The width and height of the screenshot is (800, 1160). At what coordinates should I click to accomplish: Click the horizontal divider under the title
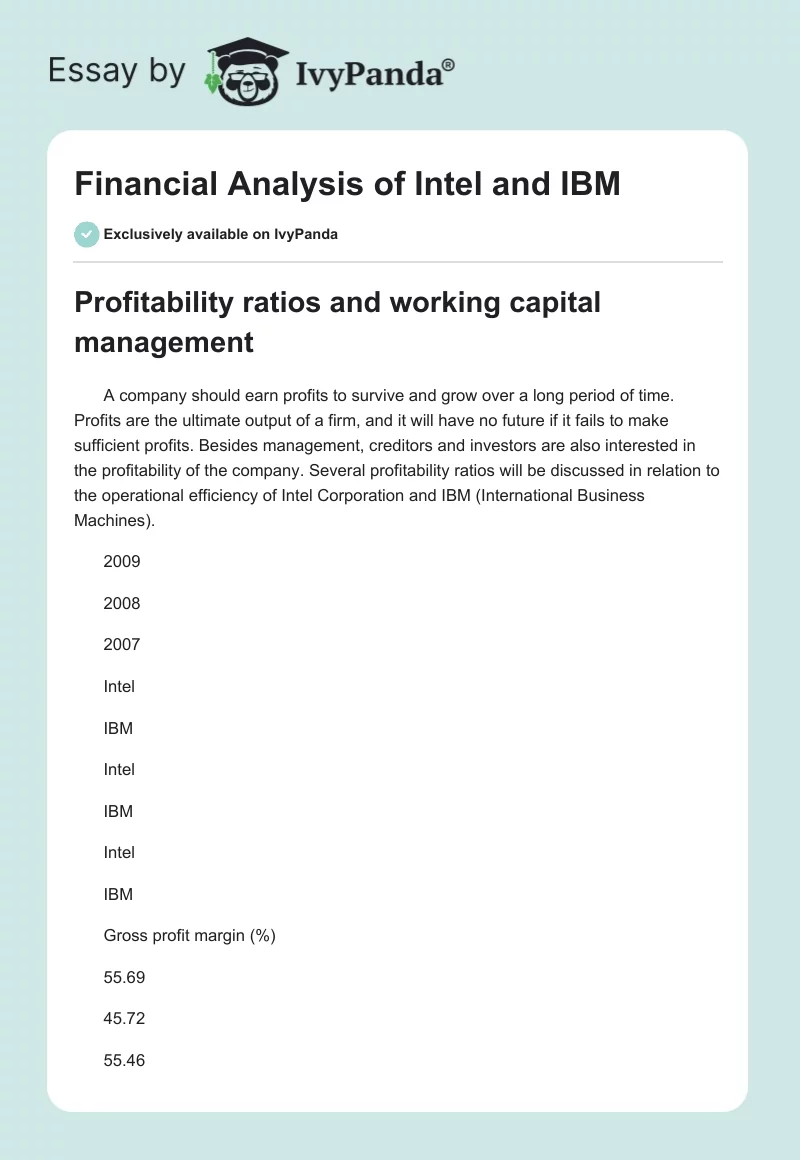pos(398,262)
